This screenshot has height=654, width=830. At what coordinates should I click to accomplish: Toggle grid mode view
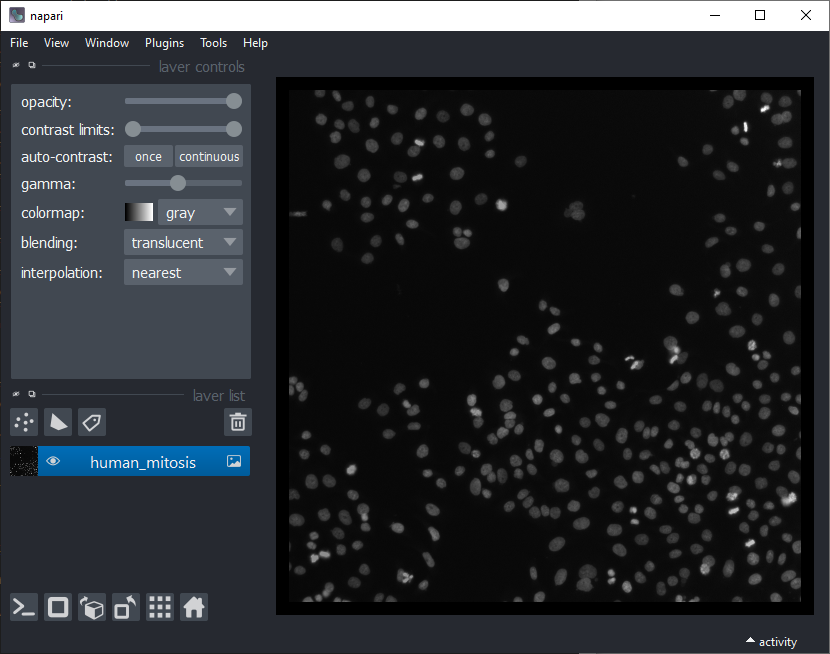pyautogui.click(x=160, y=607)
